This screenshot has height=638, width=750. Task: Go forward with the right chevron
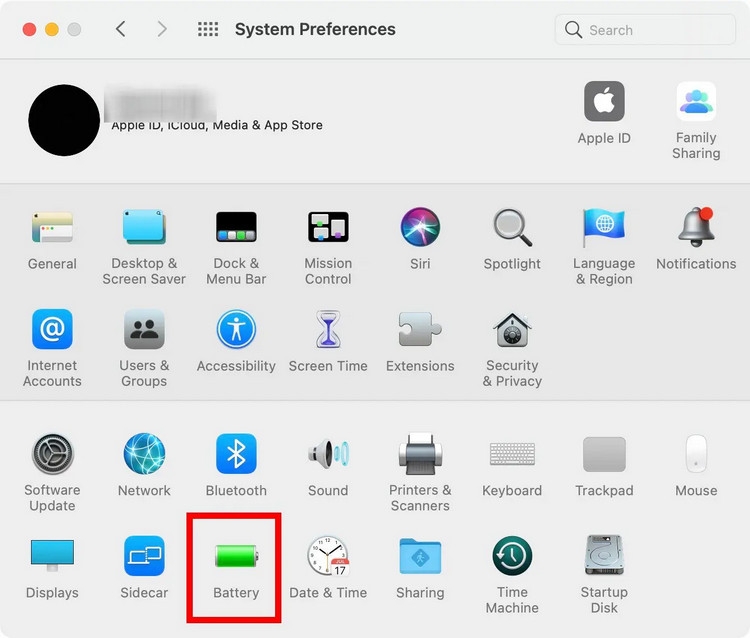pyautogui.click(x=162, y=29)
